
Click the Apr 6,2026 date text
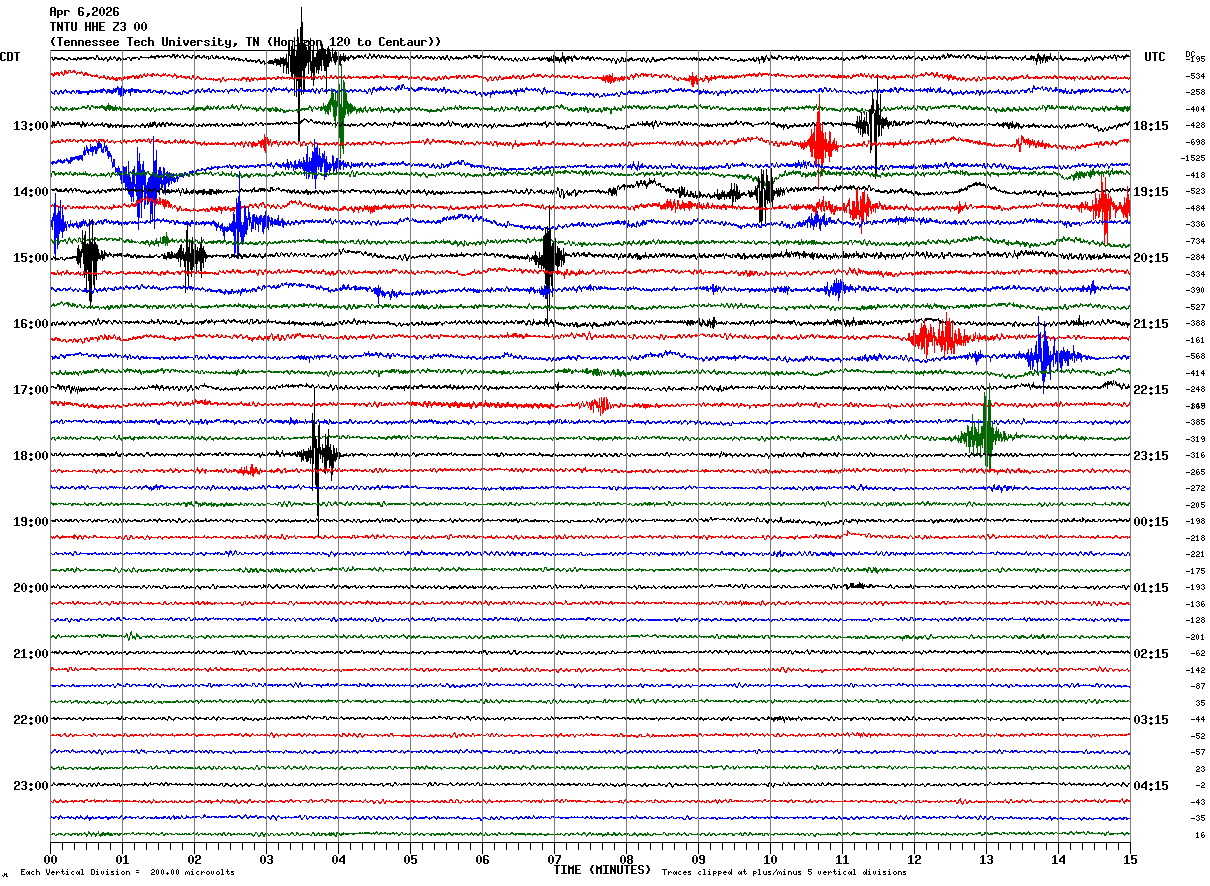[84, 12]
